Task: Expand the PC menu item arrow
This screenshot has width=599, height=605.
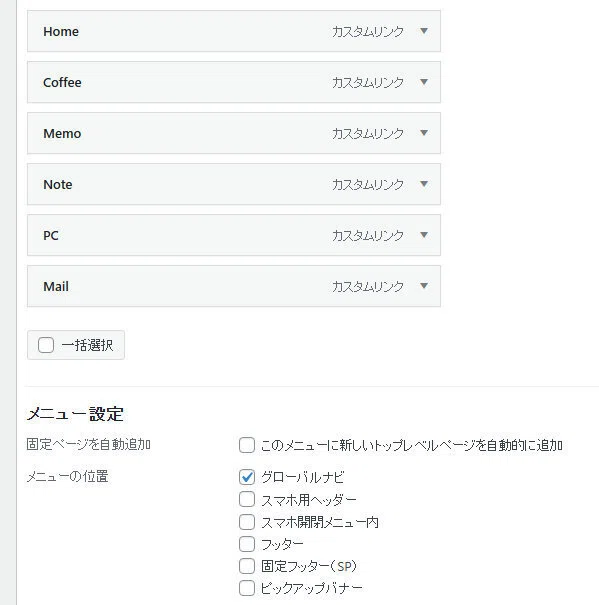Action: pos(424,235)
